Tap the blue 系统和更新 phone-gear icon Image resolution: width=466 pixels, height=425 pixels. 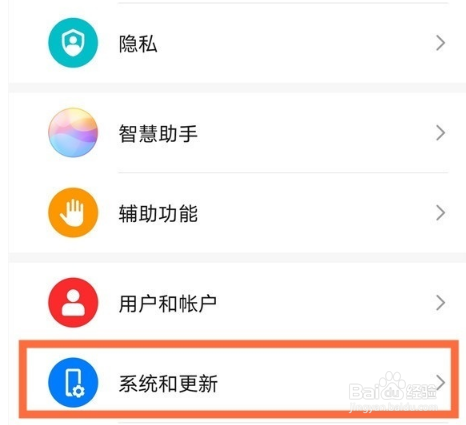[x=73, y=383]
